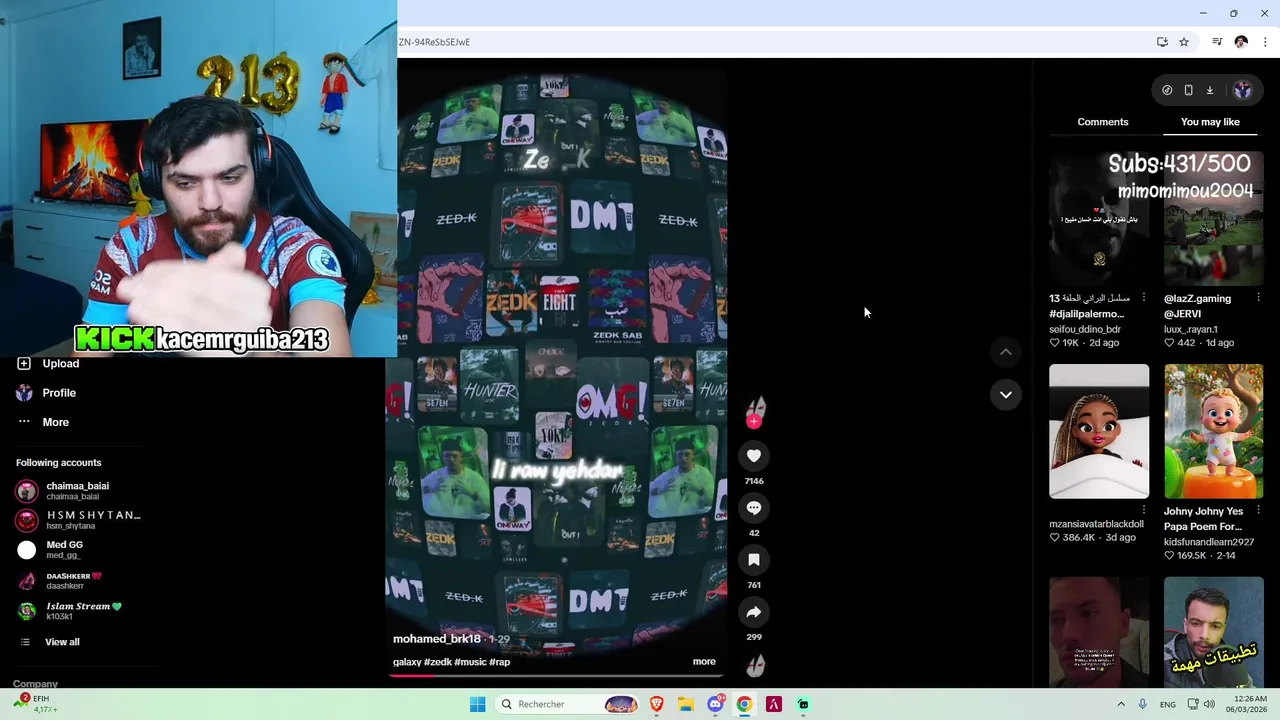Follow the creator via the red plus badge
Viewport: 1280px width, 720px height.
tap(754, 422)
